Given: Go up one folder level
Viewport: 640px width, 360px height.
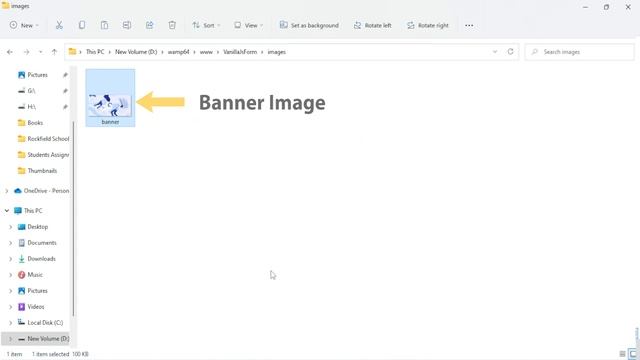Looking at the screenshot, I should coord(54,52).
